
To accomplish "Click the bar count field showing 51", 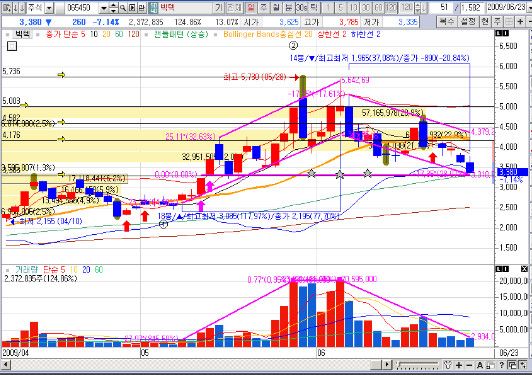I will pyautogui.click(x=440, y=7).
